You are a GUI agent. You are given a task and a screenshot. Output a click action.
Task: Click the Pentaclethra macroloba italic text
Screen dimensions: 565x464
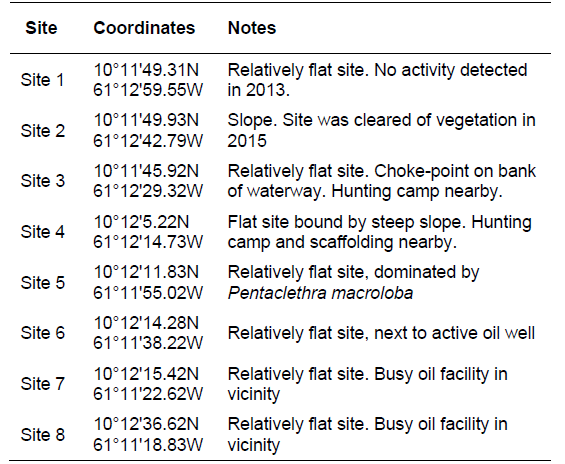click(320, 293)
